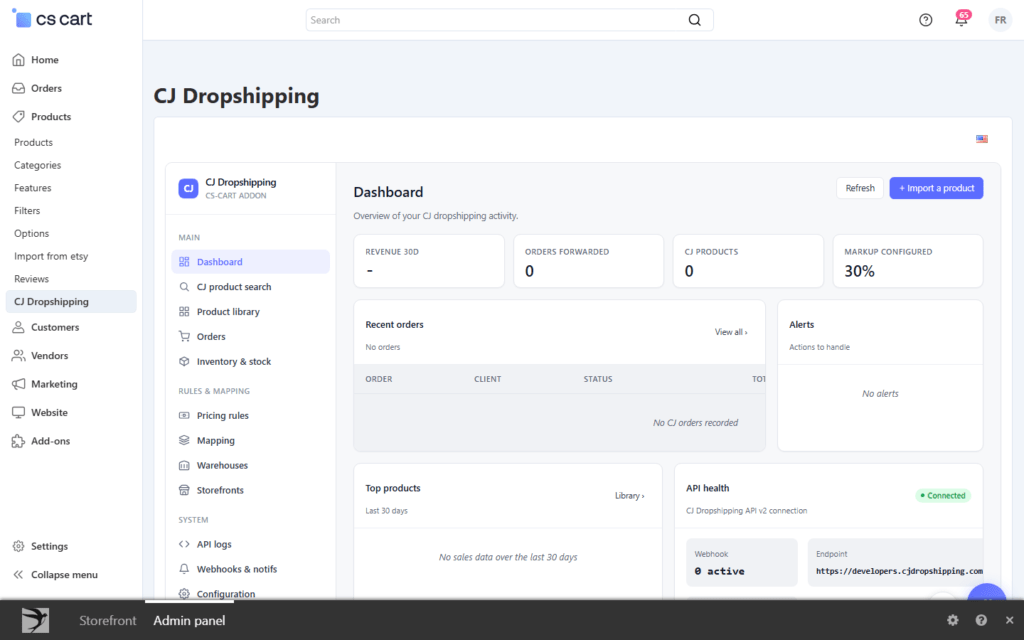Click the Product library grid icon

184,312
